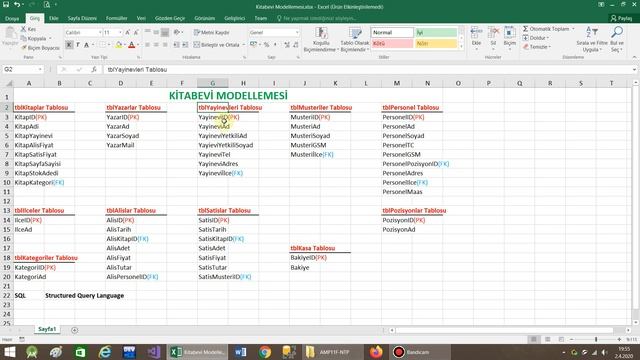Switch to the Ekle ribbon tab
The image size is (640, 360).
tap(53, 18)
